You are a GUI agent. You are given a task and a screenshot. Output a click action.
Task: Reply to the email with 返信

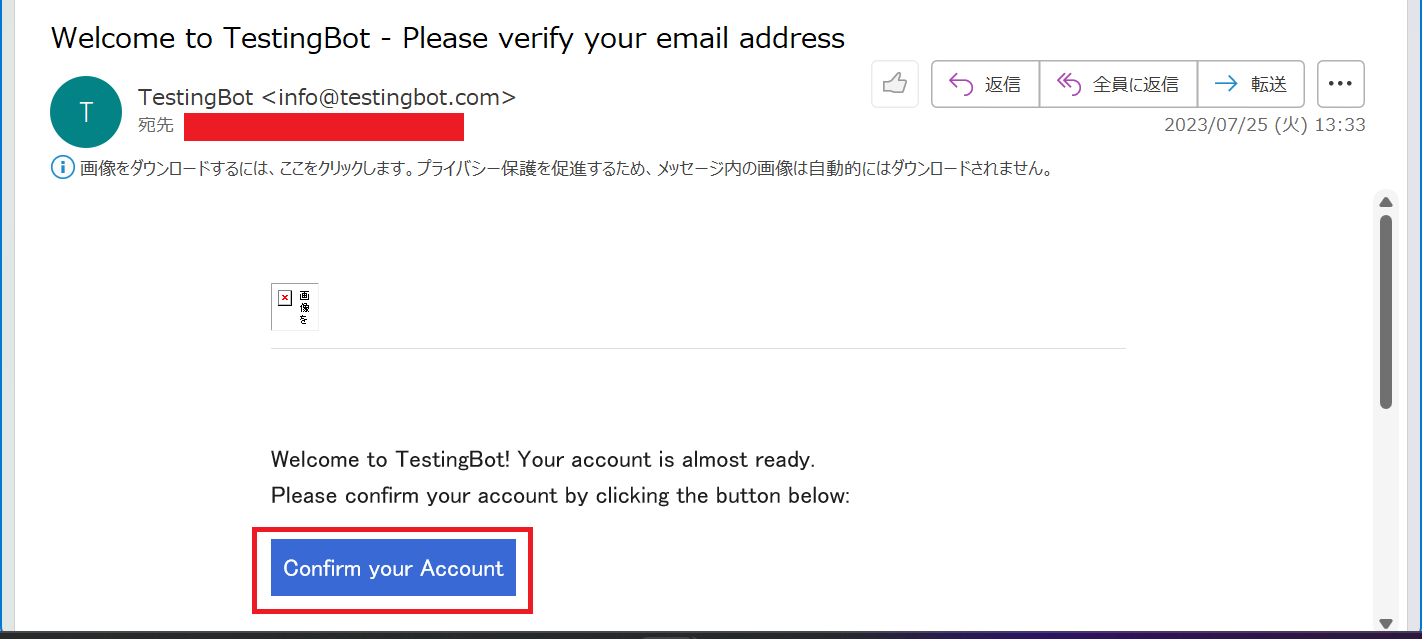click(x=986, y=84)
